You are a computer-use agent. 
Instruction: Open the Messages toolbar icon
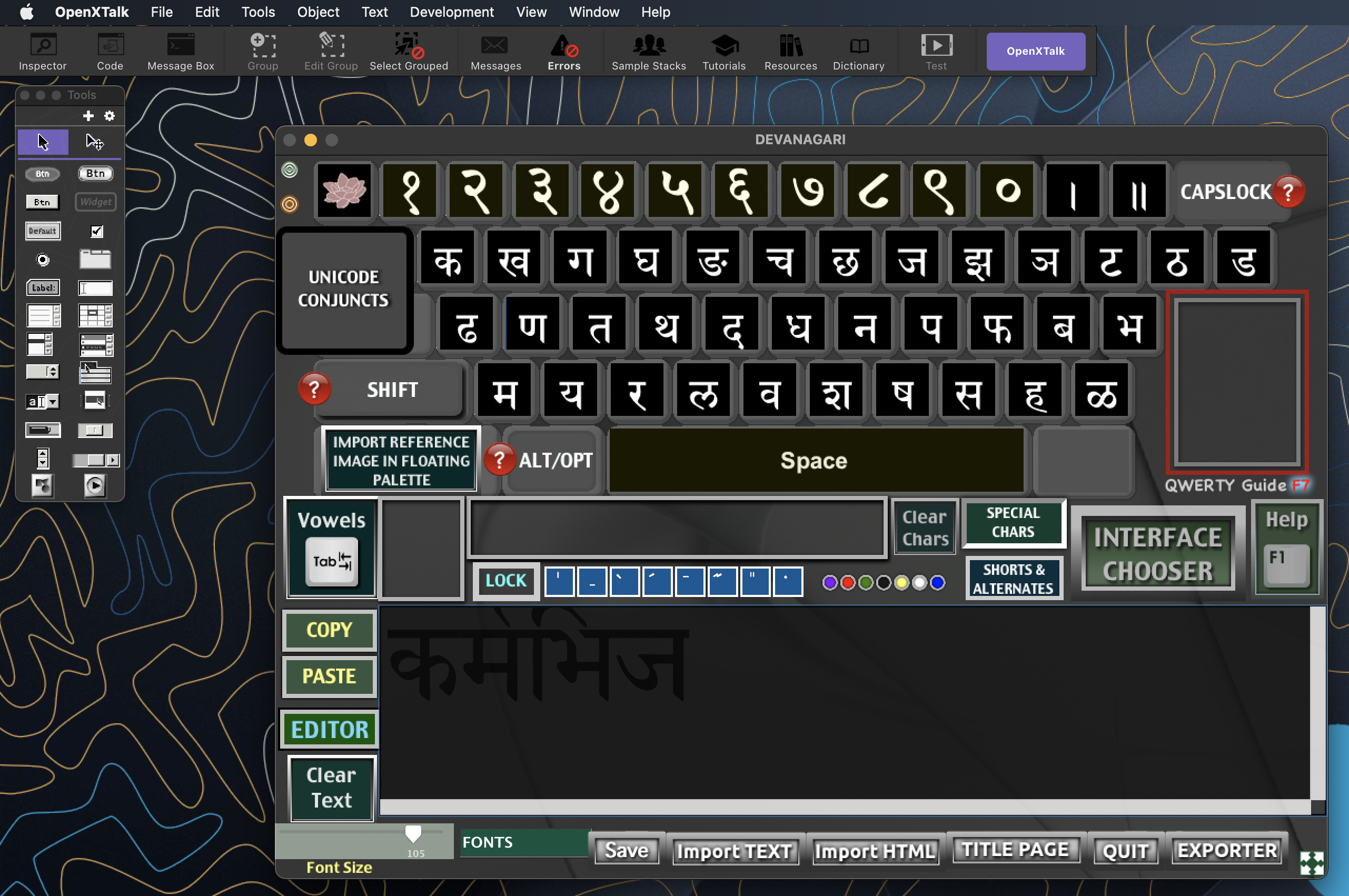point(495,52)
